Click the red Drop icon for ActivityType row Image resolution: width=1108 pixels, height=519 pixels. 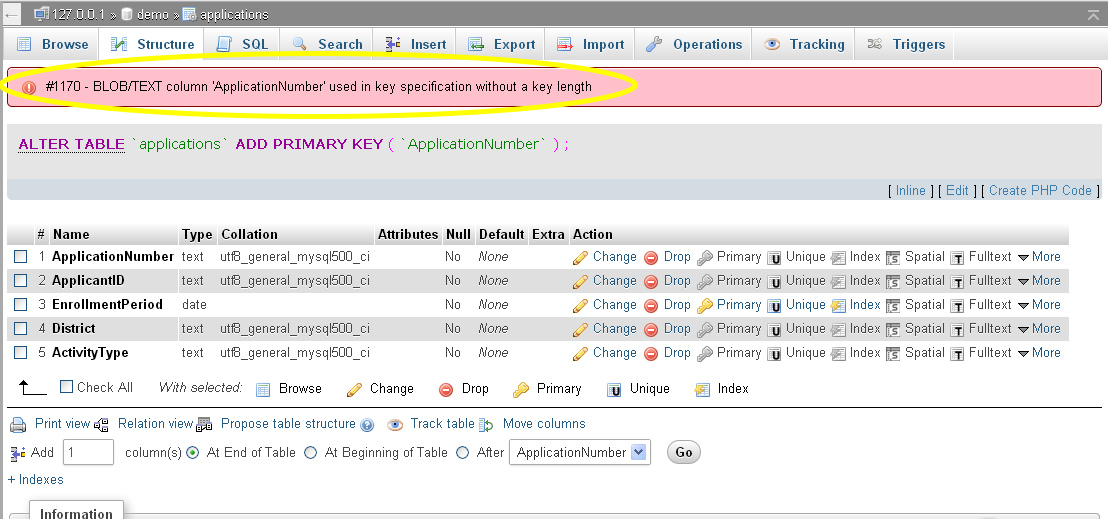pyautogui.click(x=651, y=354)
